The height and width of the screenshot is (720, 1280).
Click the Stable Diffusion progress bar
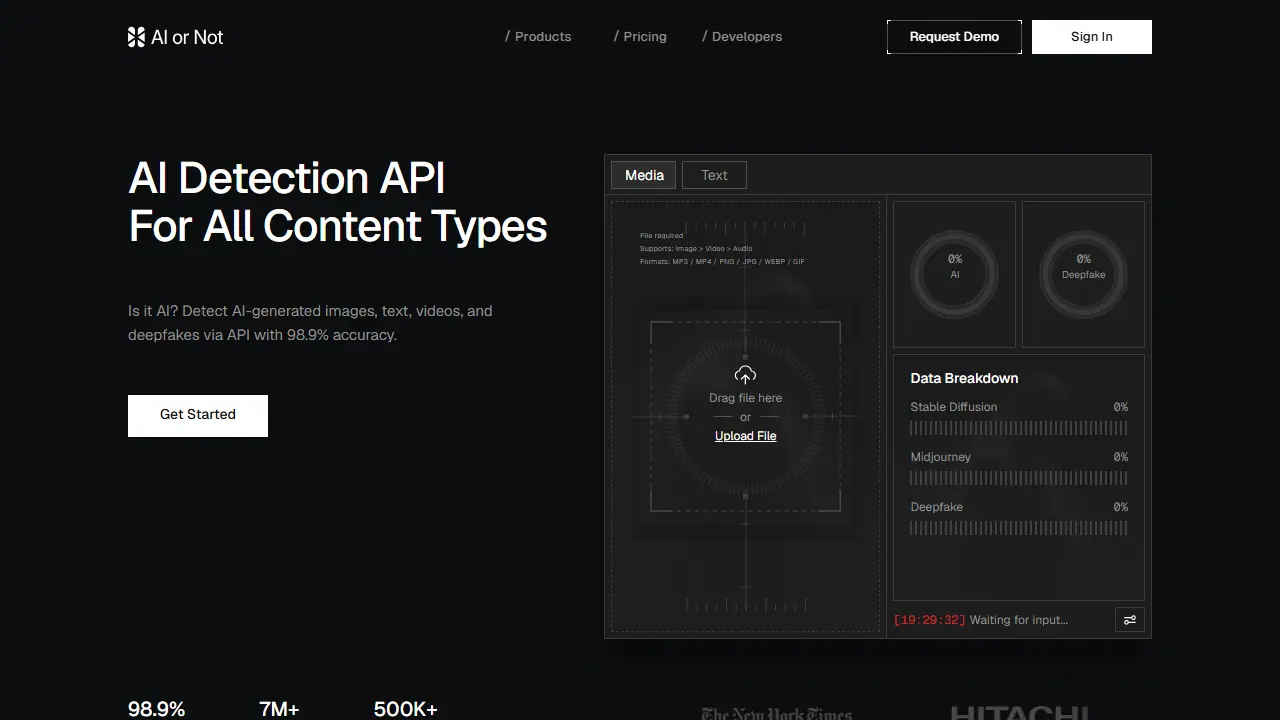1019,428
